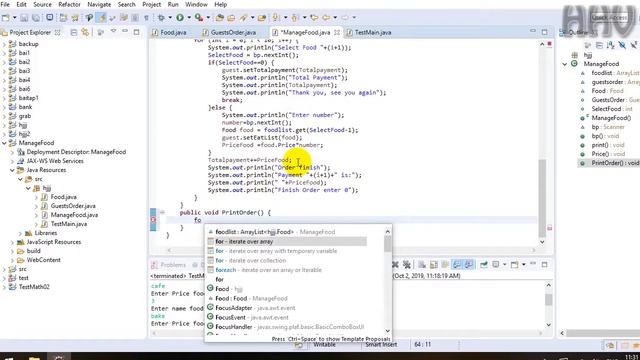Toggle Show Console on standard output change

457,264
